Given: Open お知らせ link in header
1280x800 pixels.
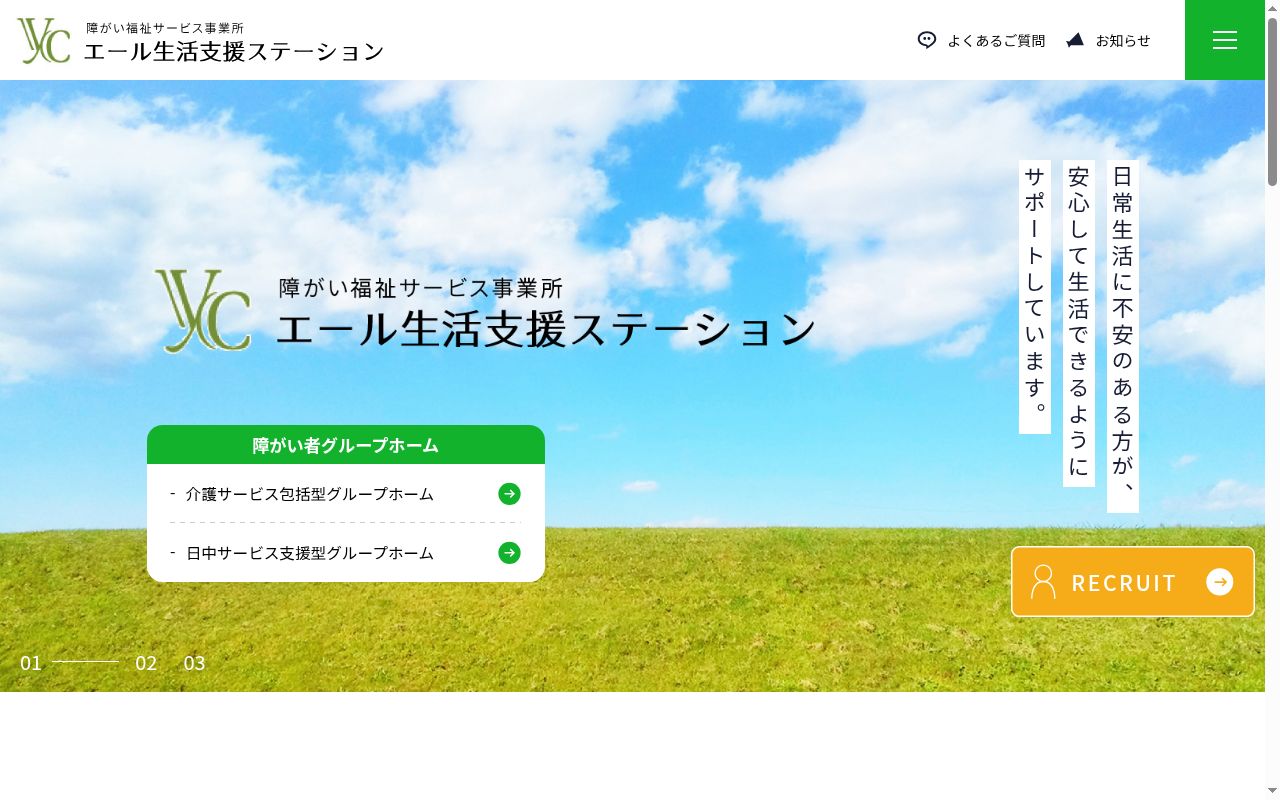Looking at the screenshot, I should 1123,41.
